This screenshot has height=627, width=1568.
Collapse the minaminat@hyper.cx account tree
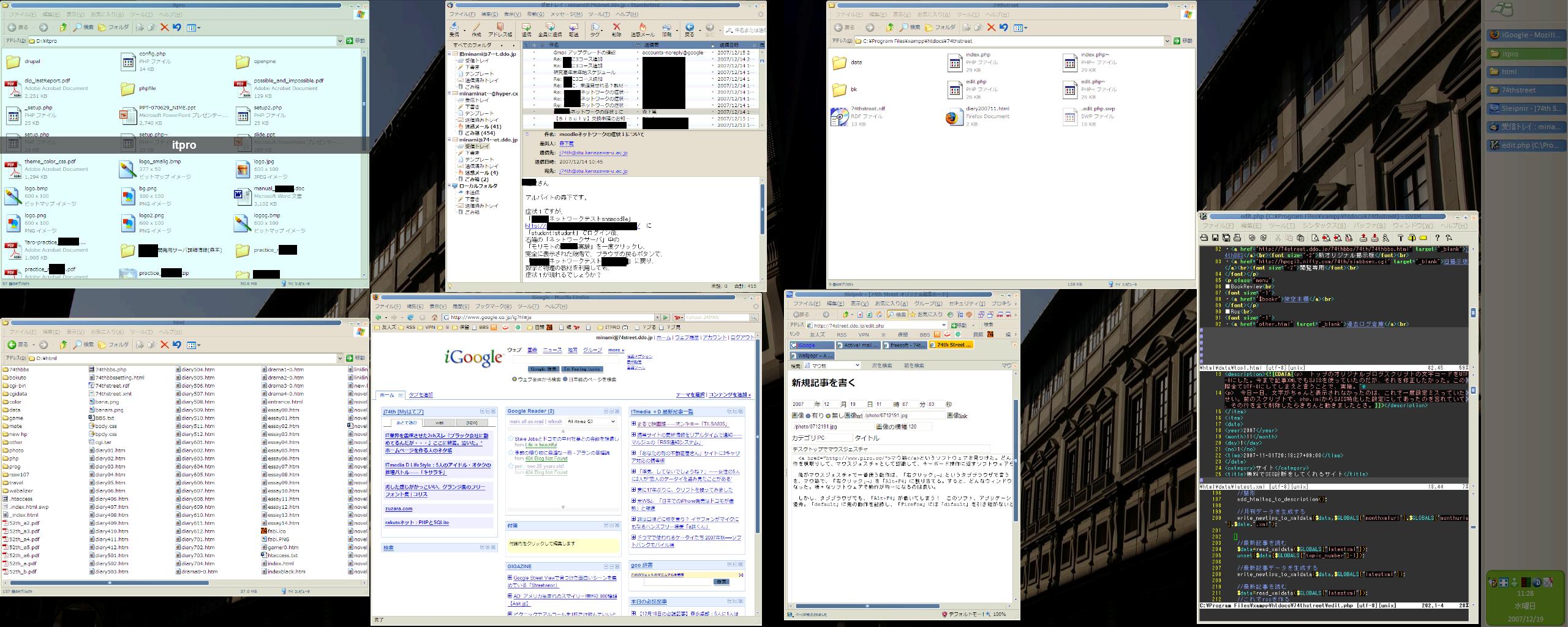pyautogui.click(x=449, y=94)
